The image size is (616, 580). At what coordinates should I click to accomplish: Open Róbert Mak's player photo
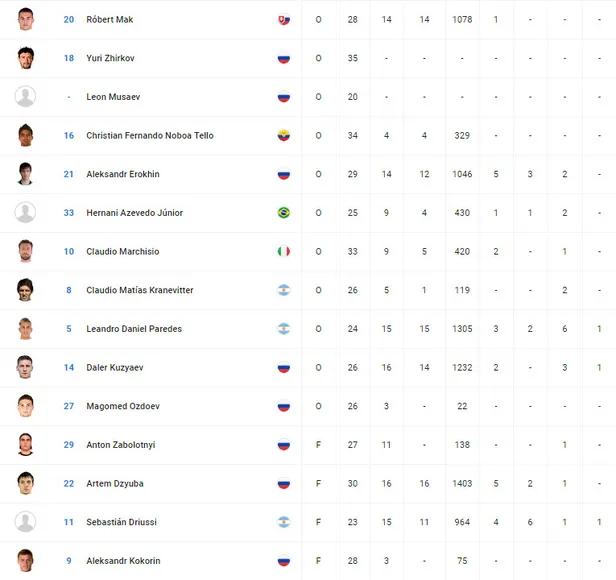tap(26, 19)
